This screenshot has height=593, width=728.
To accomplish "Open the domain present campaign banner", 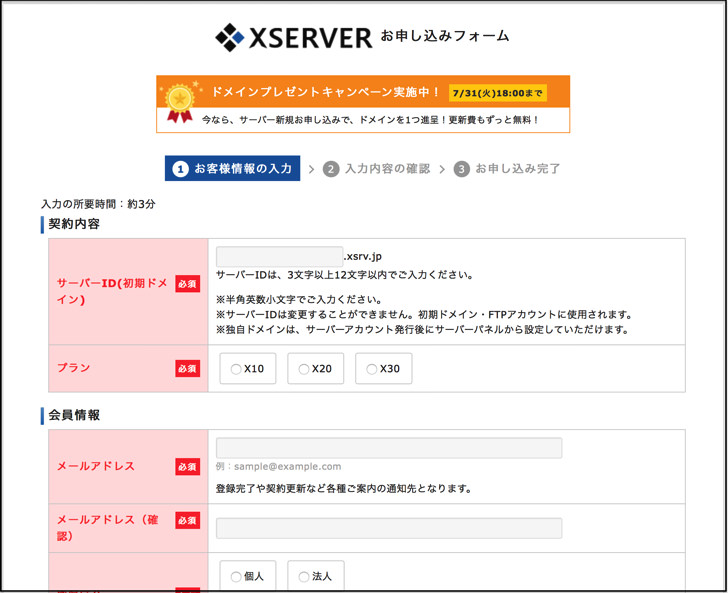I will tap(363, 104).
